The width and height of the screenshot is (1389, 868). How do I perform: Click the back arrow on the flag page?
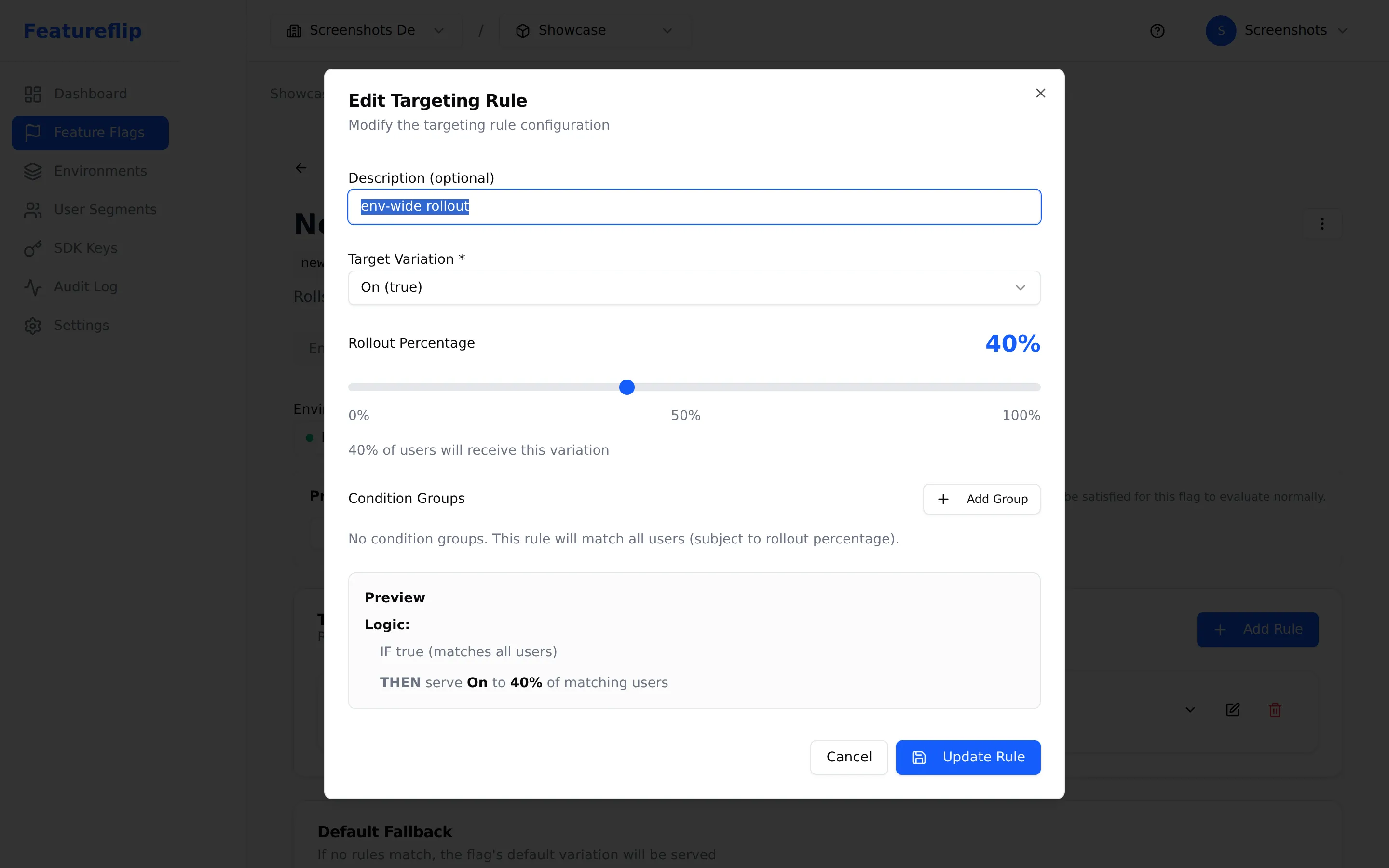[301, 168]
